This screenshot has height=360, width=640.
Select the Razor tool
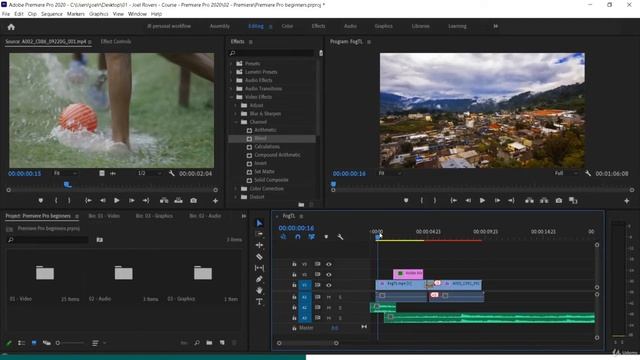(x=259, y=257)
